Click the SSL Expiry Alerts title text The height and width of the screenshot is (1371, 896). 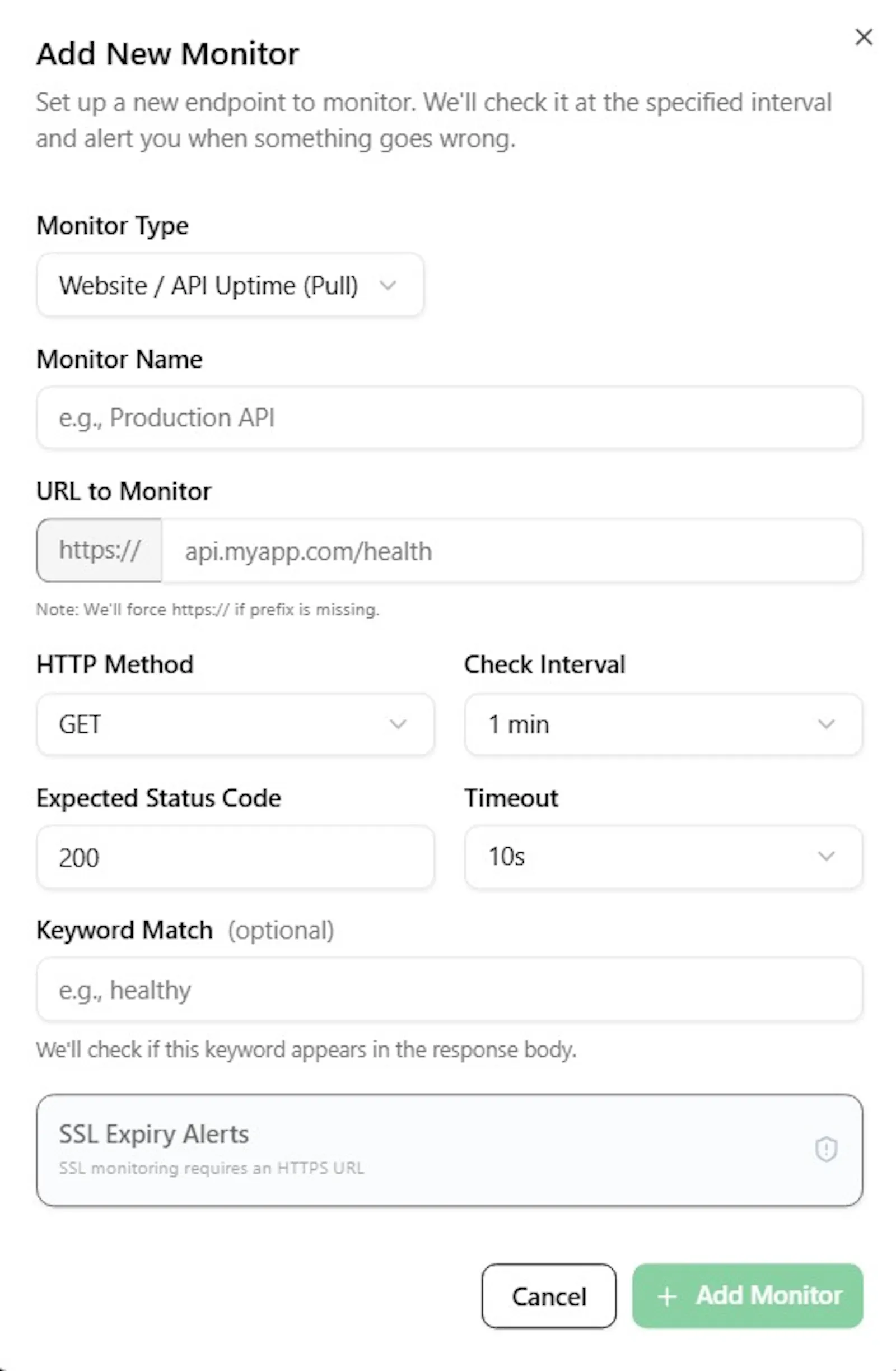click(x=154, y=1133)
